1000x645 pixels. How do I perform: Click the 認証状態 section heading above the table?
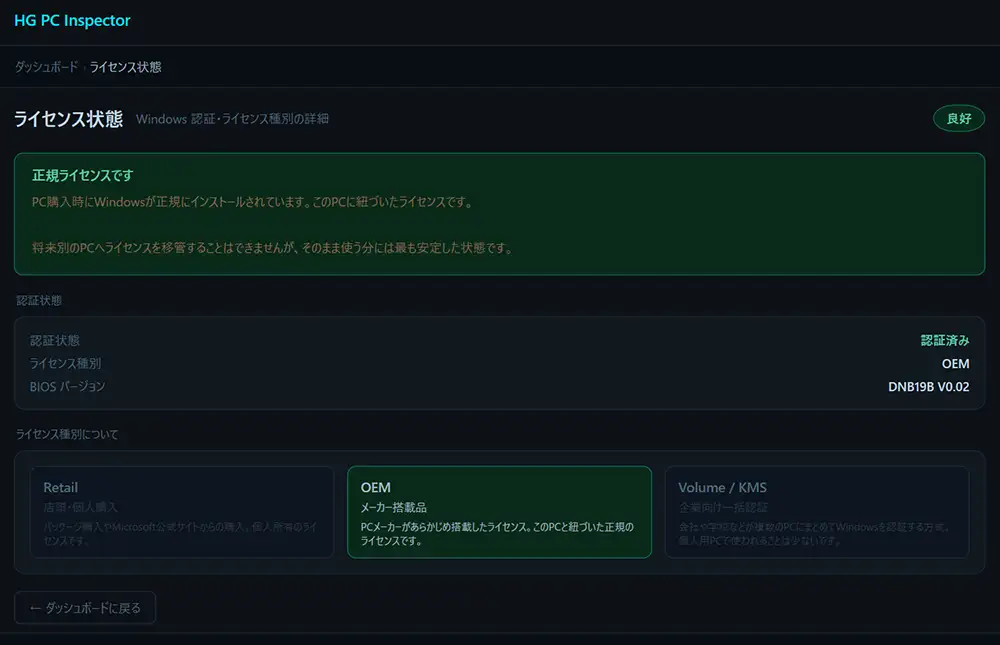(39, 300)
